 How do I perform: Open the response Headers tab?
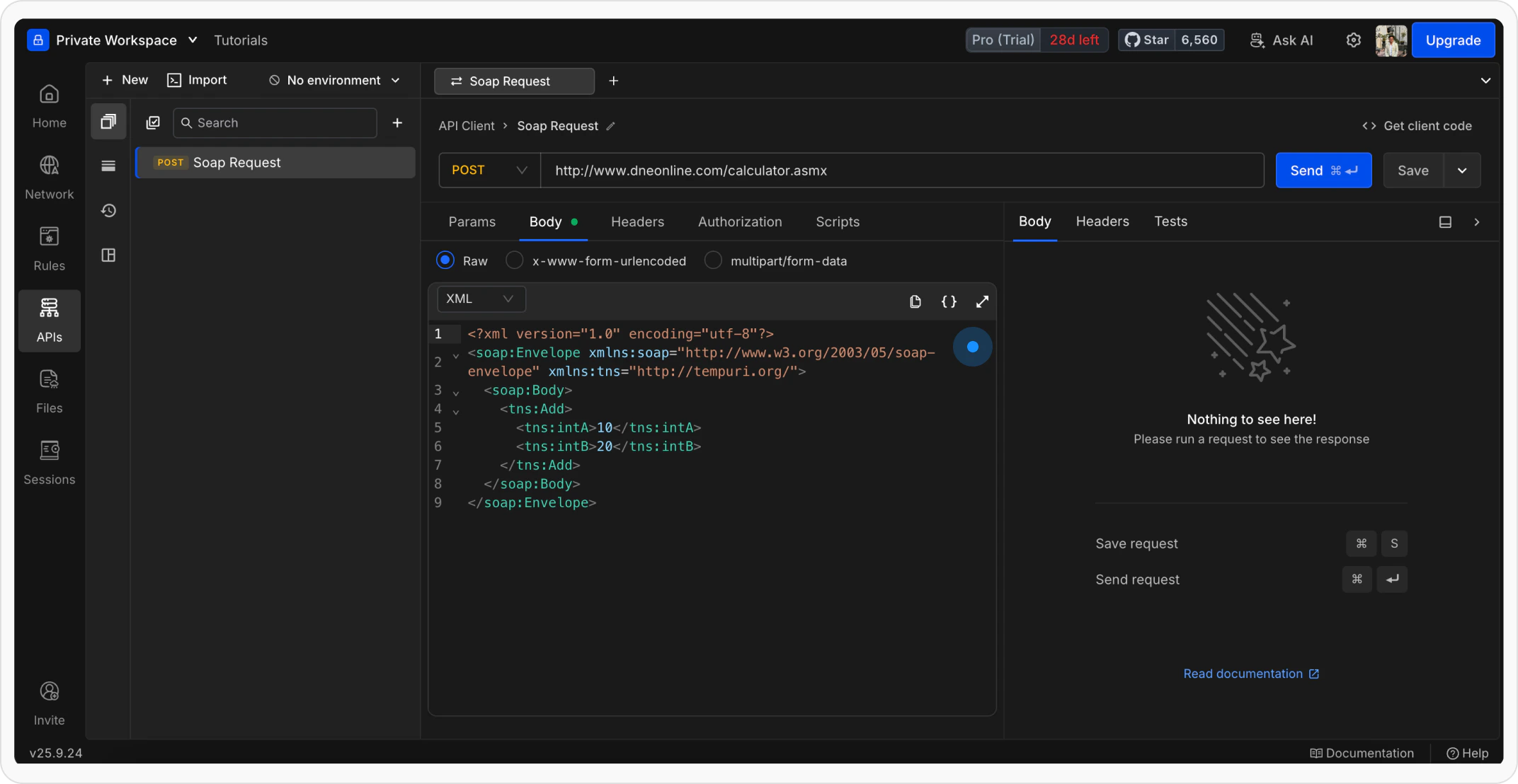pyautogui.click(x=1102, y=221)
